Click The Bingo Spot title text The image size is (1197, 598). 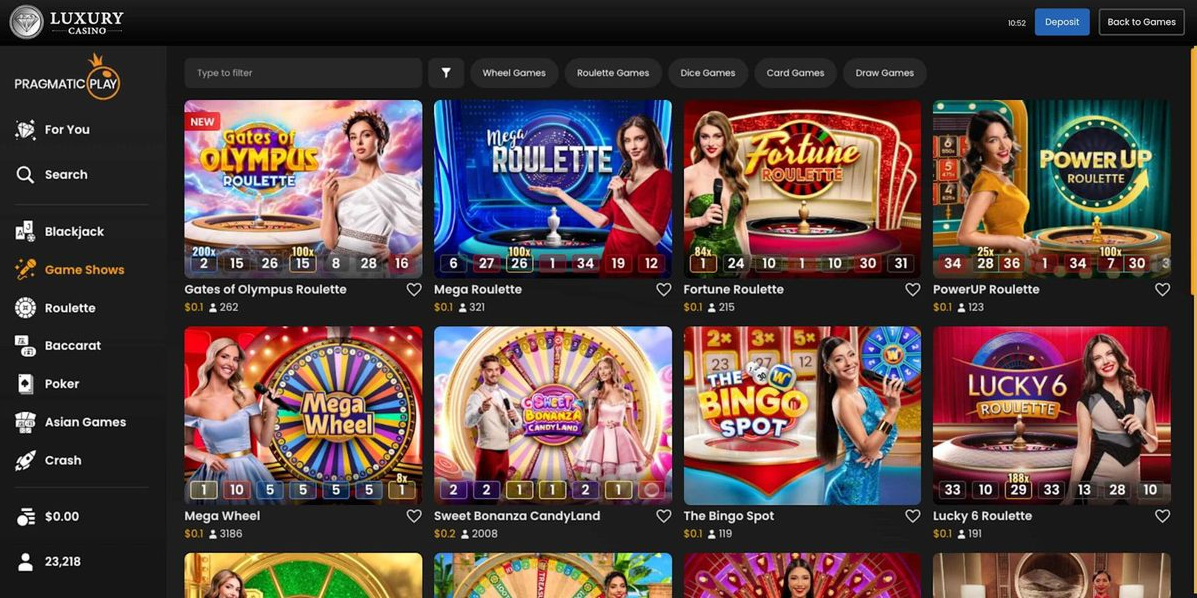(x=729, y=516)
